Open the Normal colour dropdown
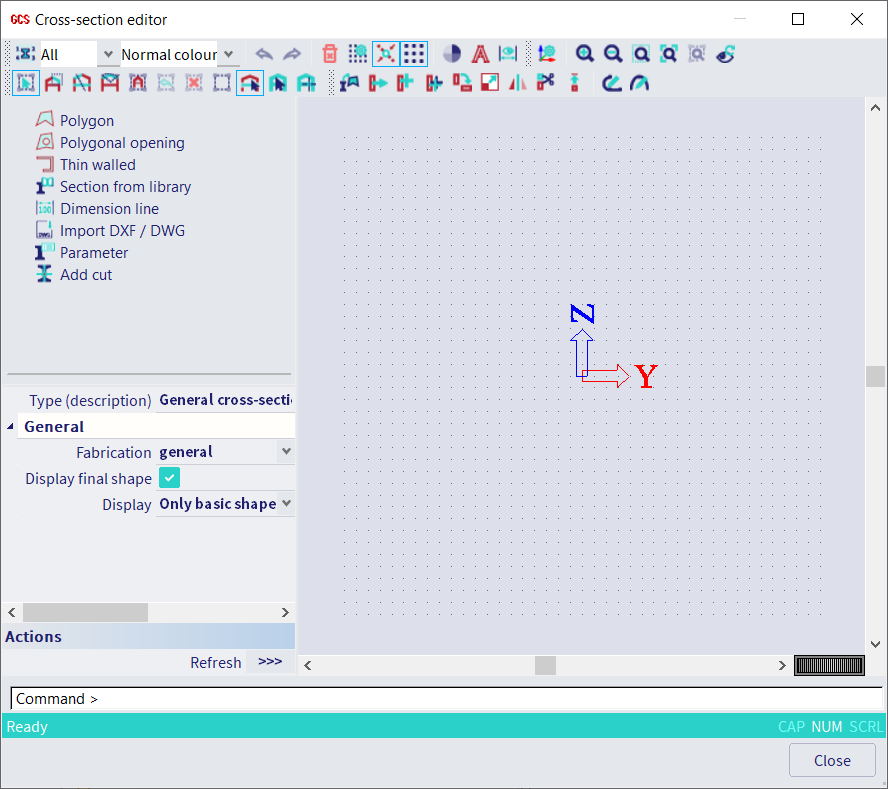This screenshot has height=789, width=888. pyautogui.click(x=229, y=54)
